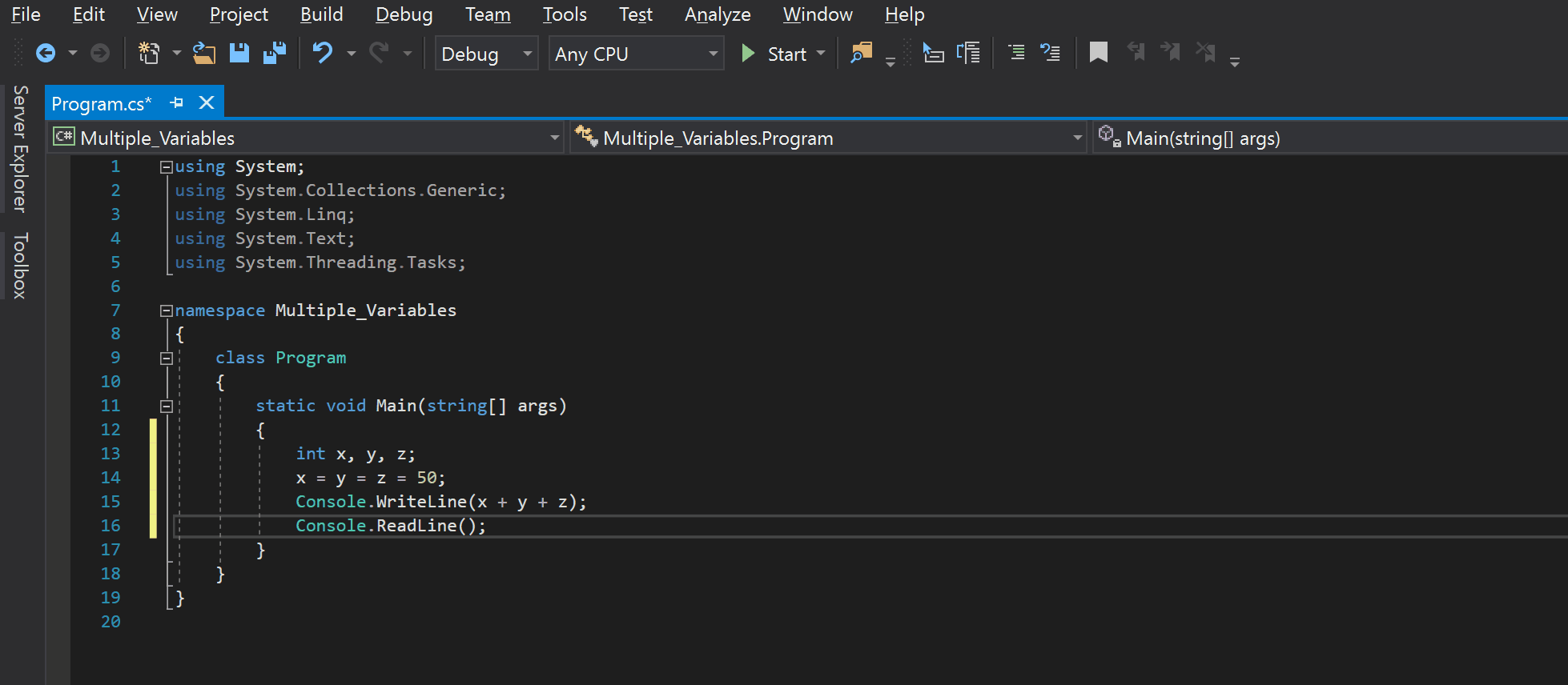Open the Help menu
Image resolution: width=1568 pixels, height=685 pixels.
point(904,14)
